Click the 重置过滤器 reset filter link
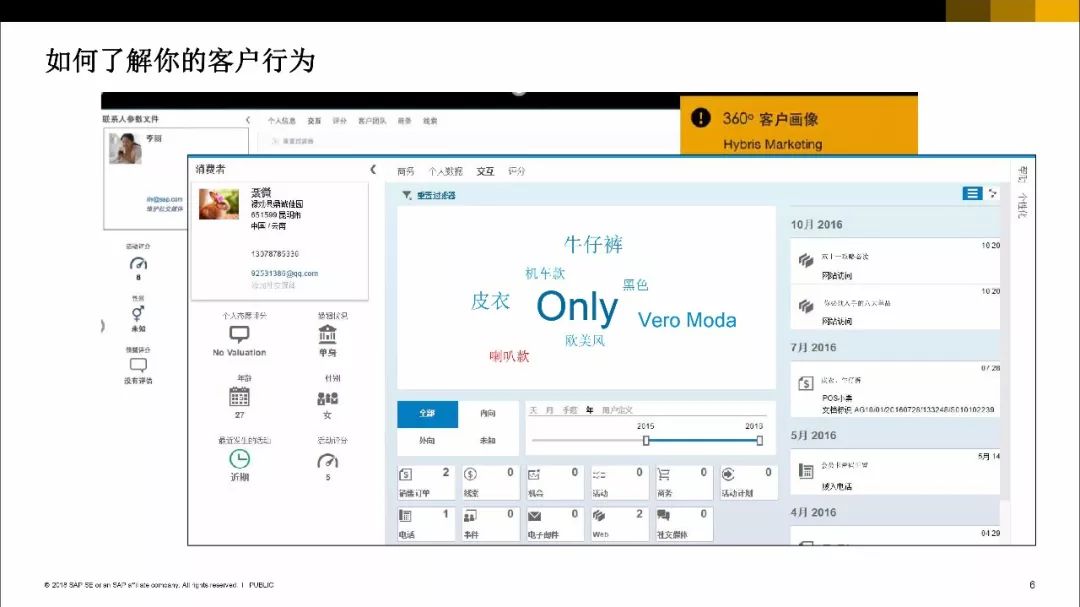Image resolution: width=1080 pixels, height=607 pixels. point(436,196)
